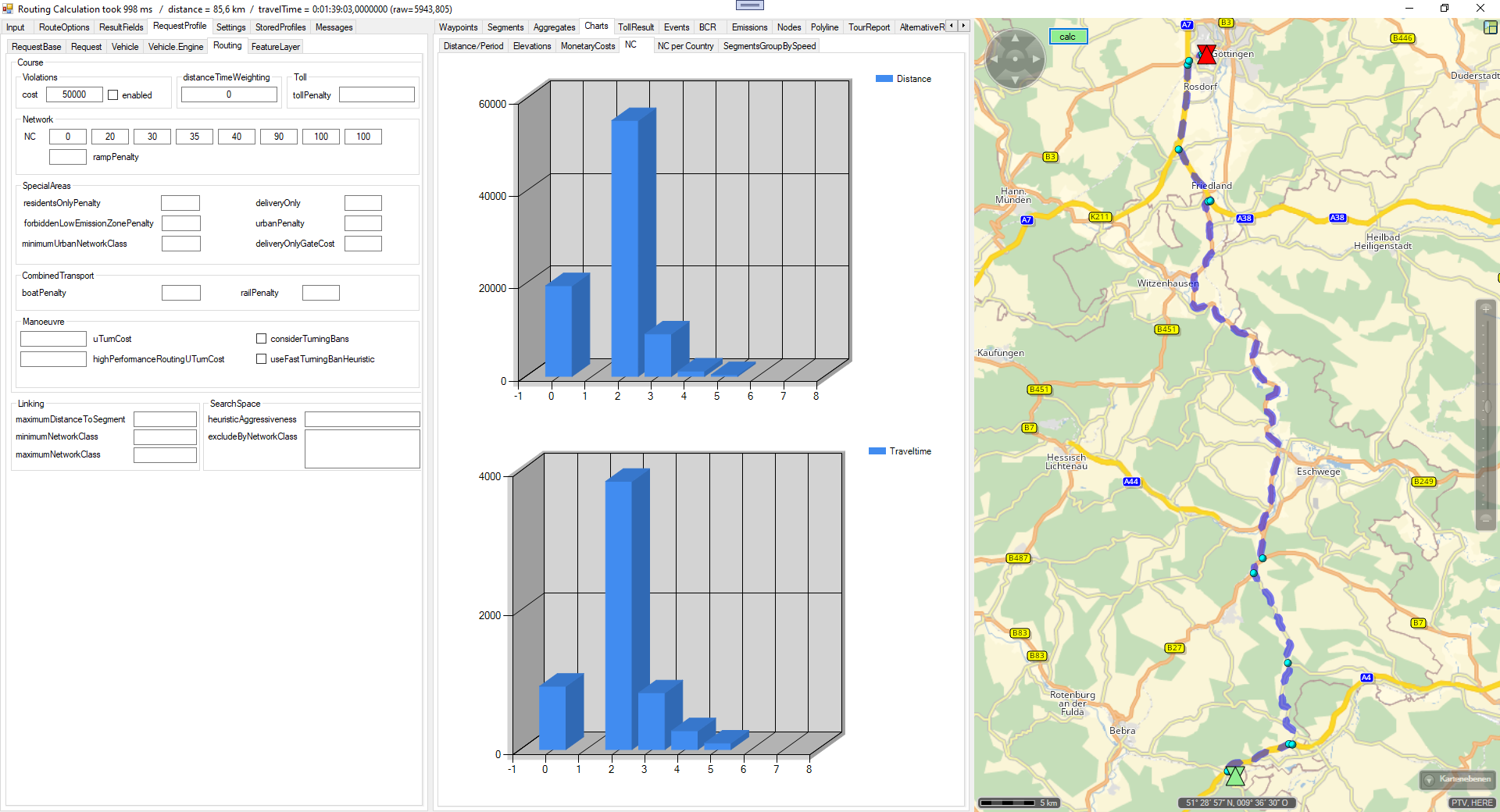Expand Kartenebenen map layers panel
Screen dimensions: 1500x812
(1456, 779)
